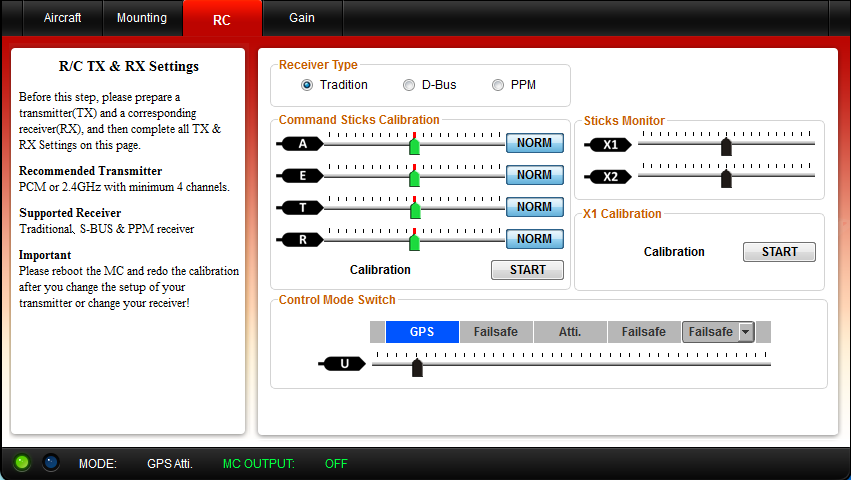This screenshot has height=480, width=851.
Task: Click the U channel label icon
Action: (344, 364)
